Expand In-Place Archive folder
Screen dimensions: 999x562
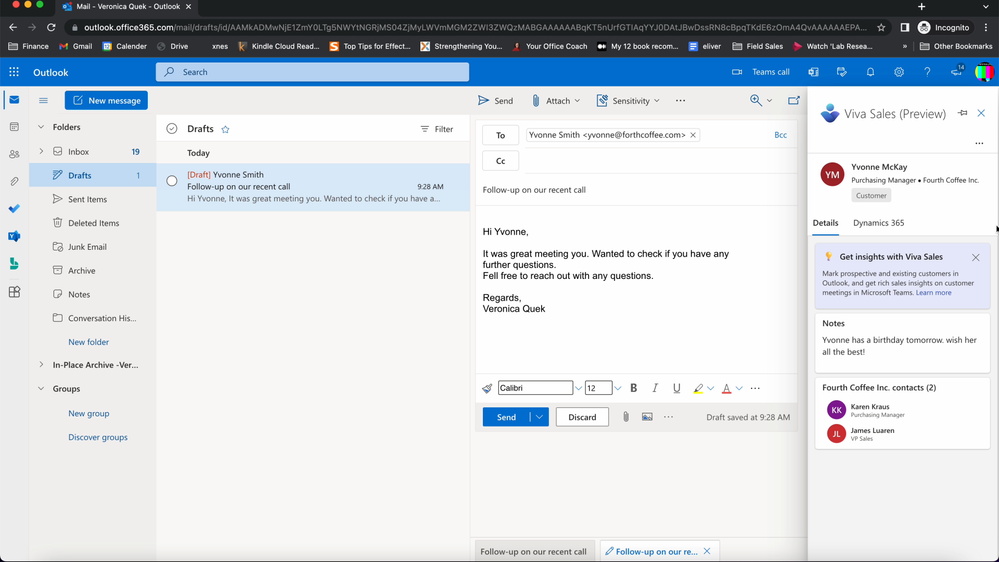pos(41,364)
